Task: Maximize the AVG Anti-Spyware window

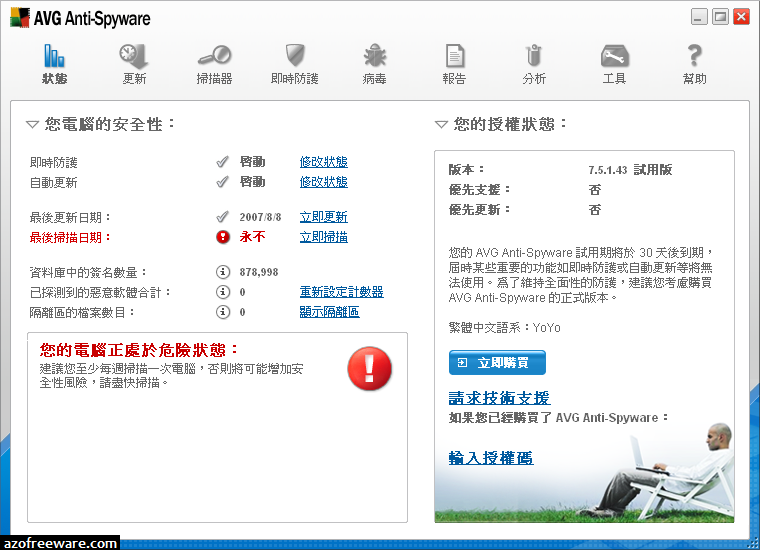Action: pos(720,17)
